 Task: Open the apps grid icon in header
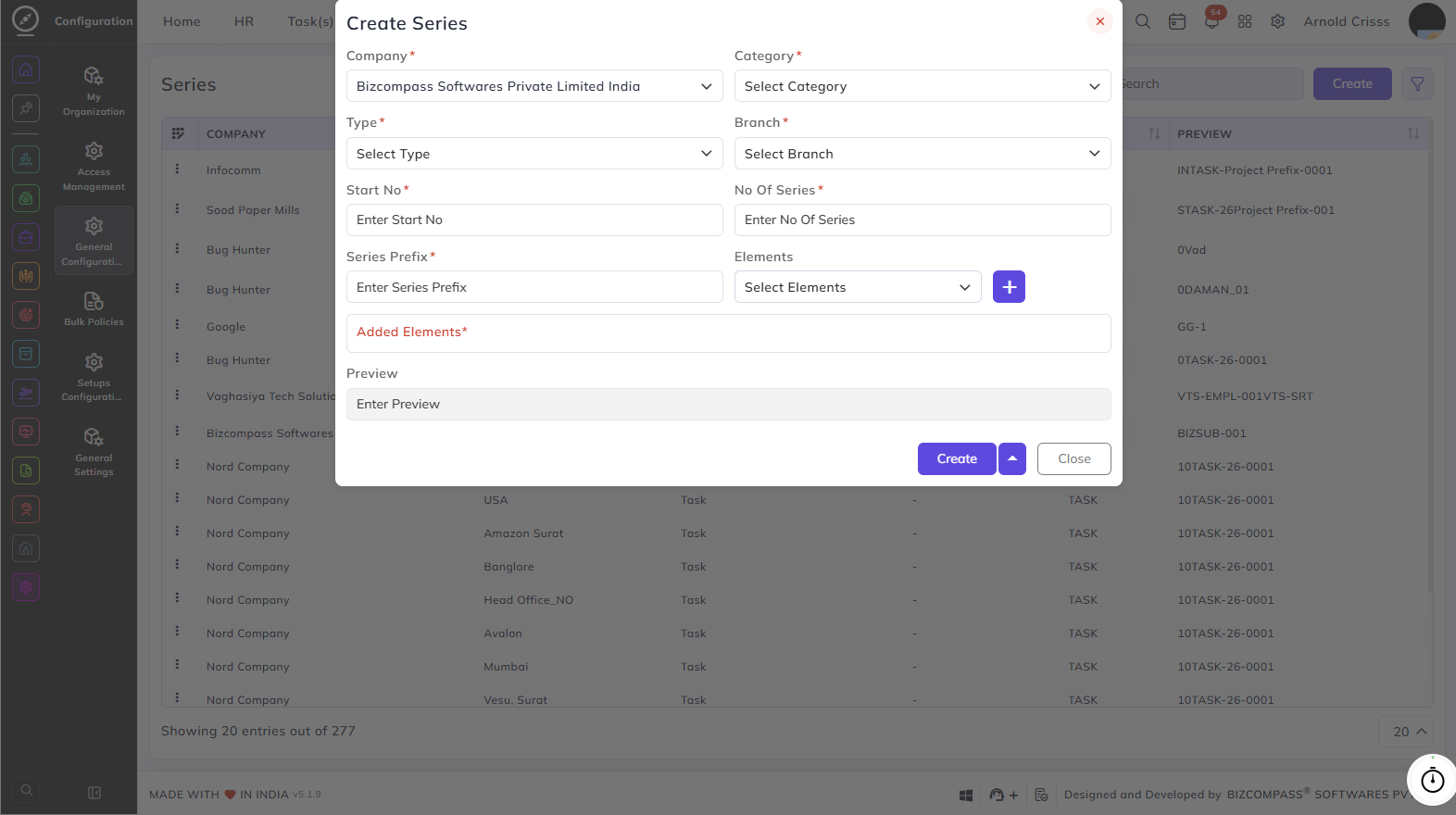tap(1245, 21)
